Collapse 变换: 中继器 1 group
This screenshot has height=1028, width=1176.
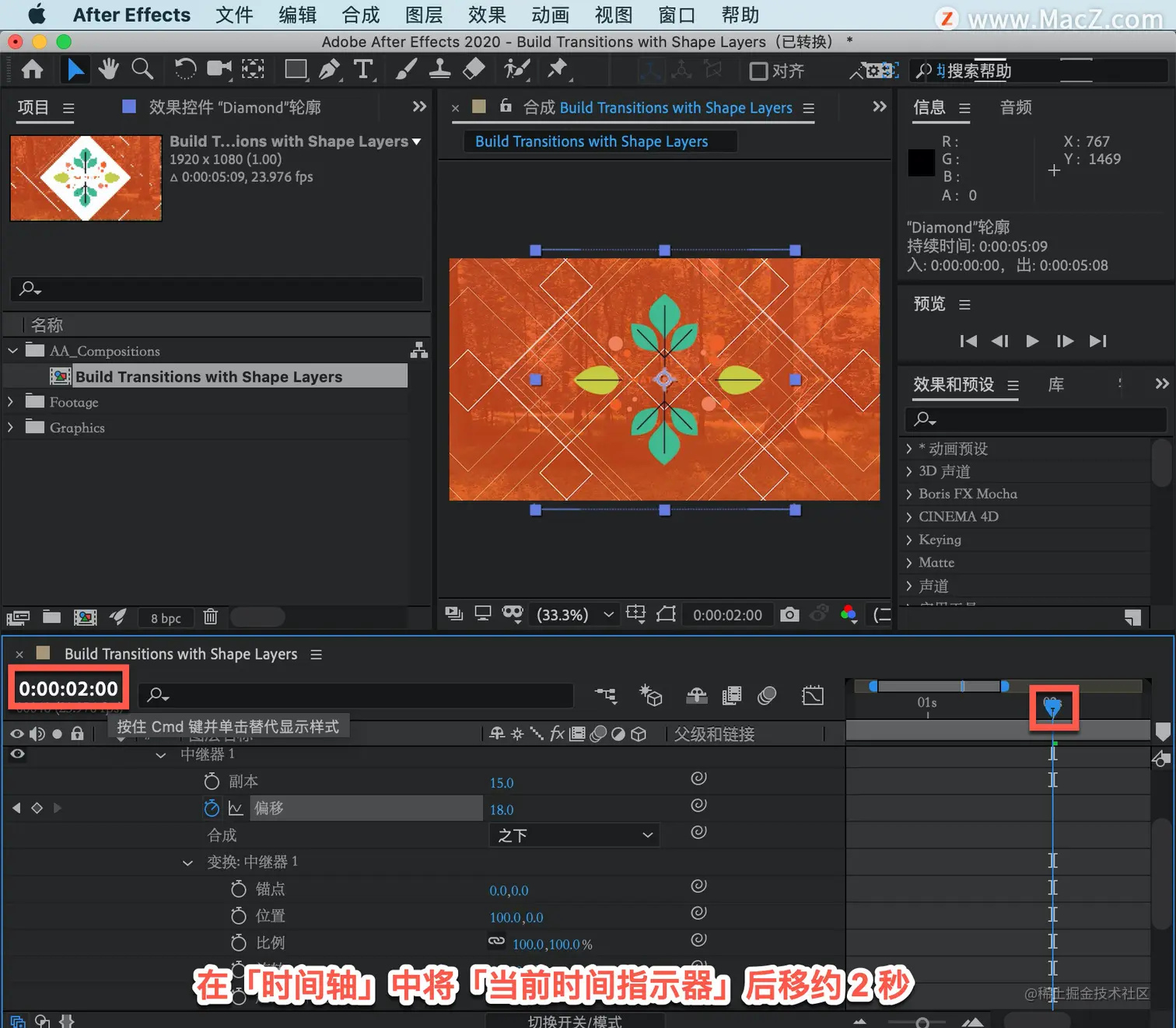click(187, 862)
